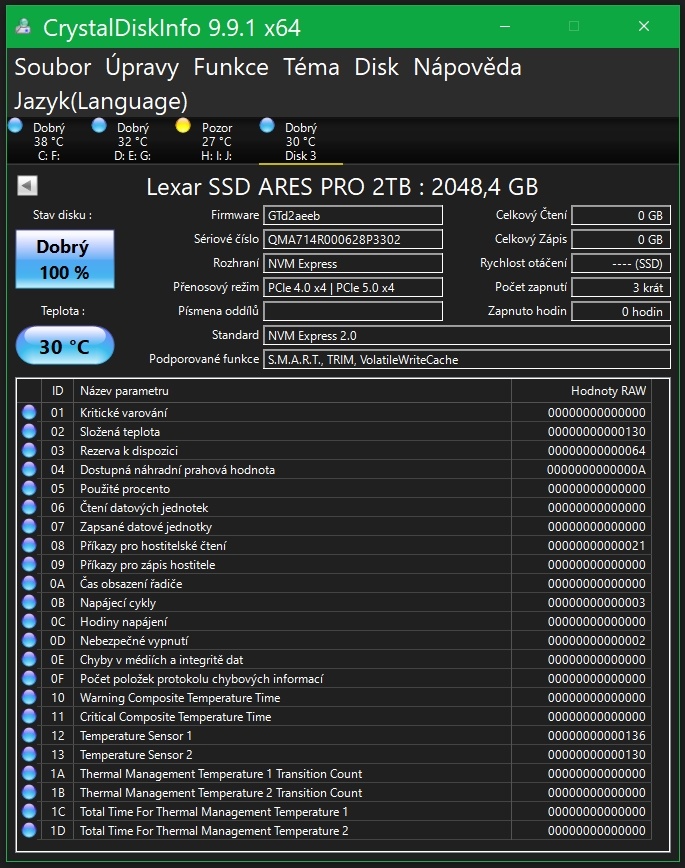Click the Rozhraní field NVM Express

point(353,264)
